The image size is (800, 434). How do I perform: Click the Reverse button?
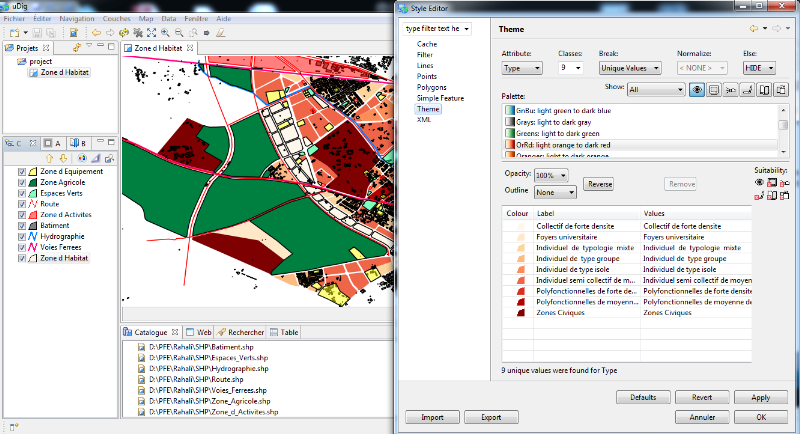[600, 185]
